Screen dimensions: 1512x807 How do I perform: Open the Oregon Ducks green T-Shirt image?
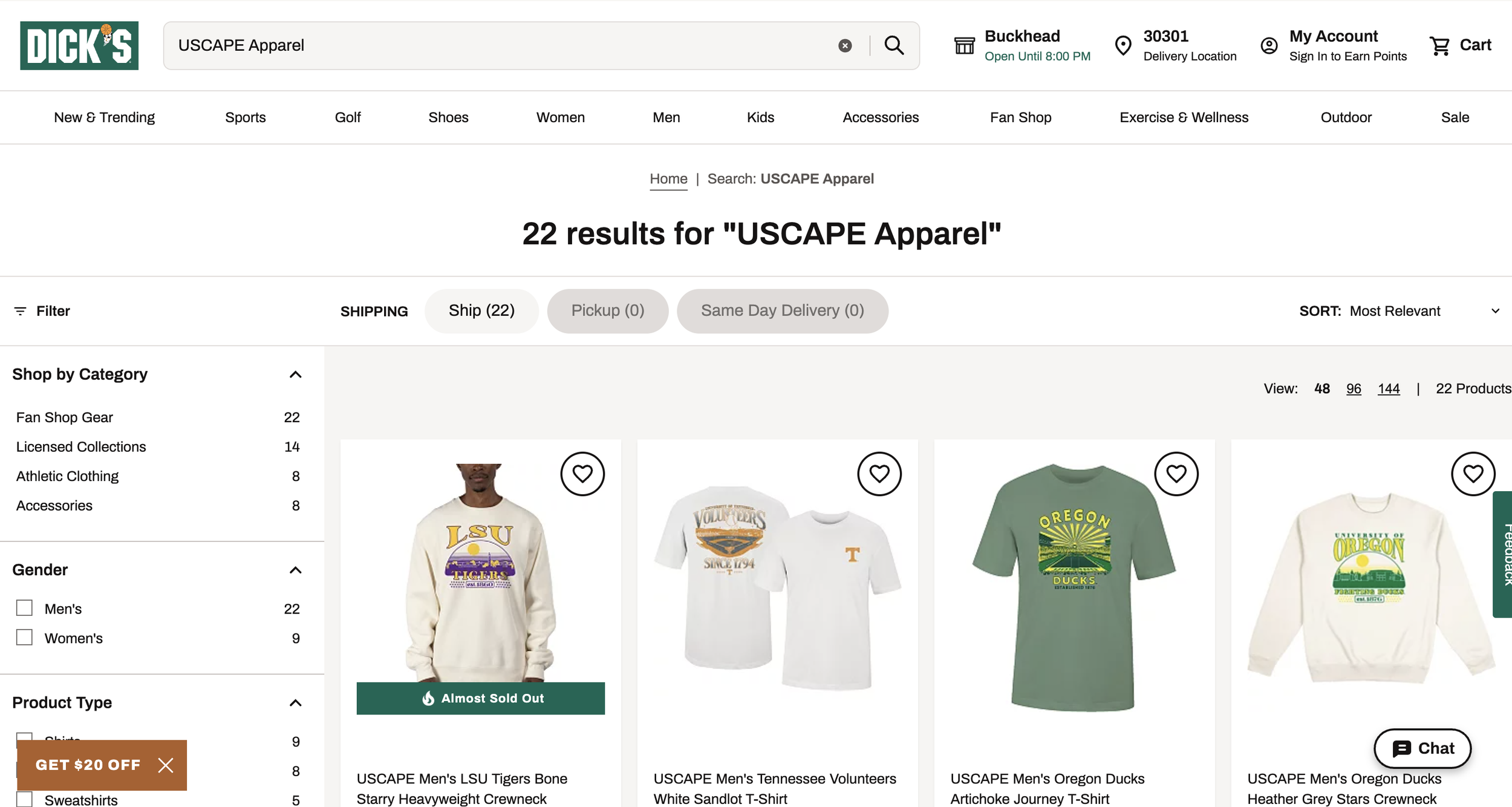(1074, 589)
